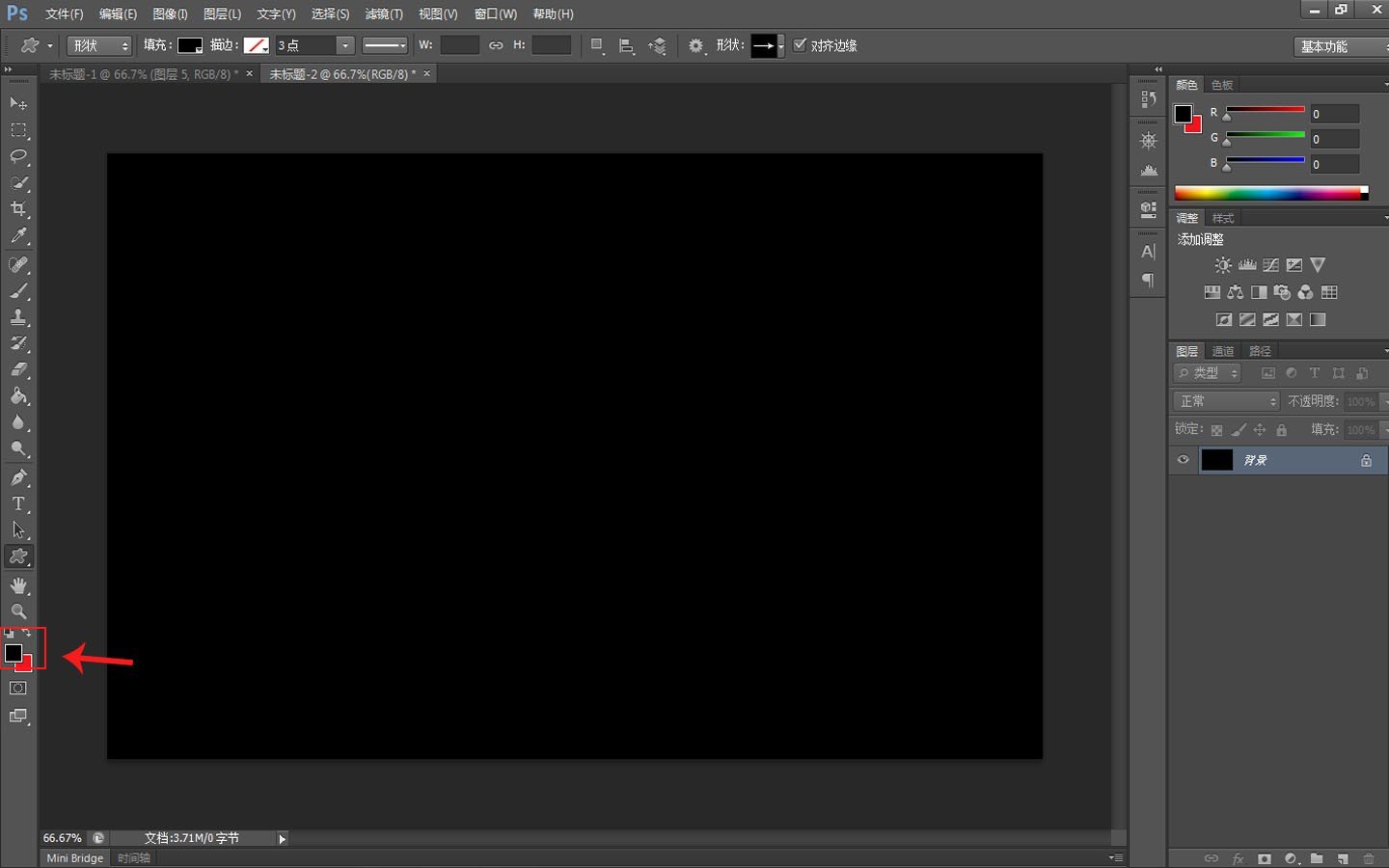Viewport: 1389px width, 868px height.
Task: Delete layer with trash icon
Action: pyautogui.click(x=1369, y=858)
